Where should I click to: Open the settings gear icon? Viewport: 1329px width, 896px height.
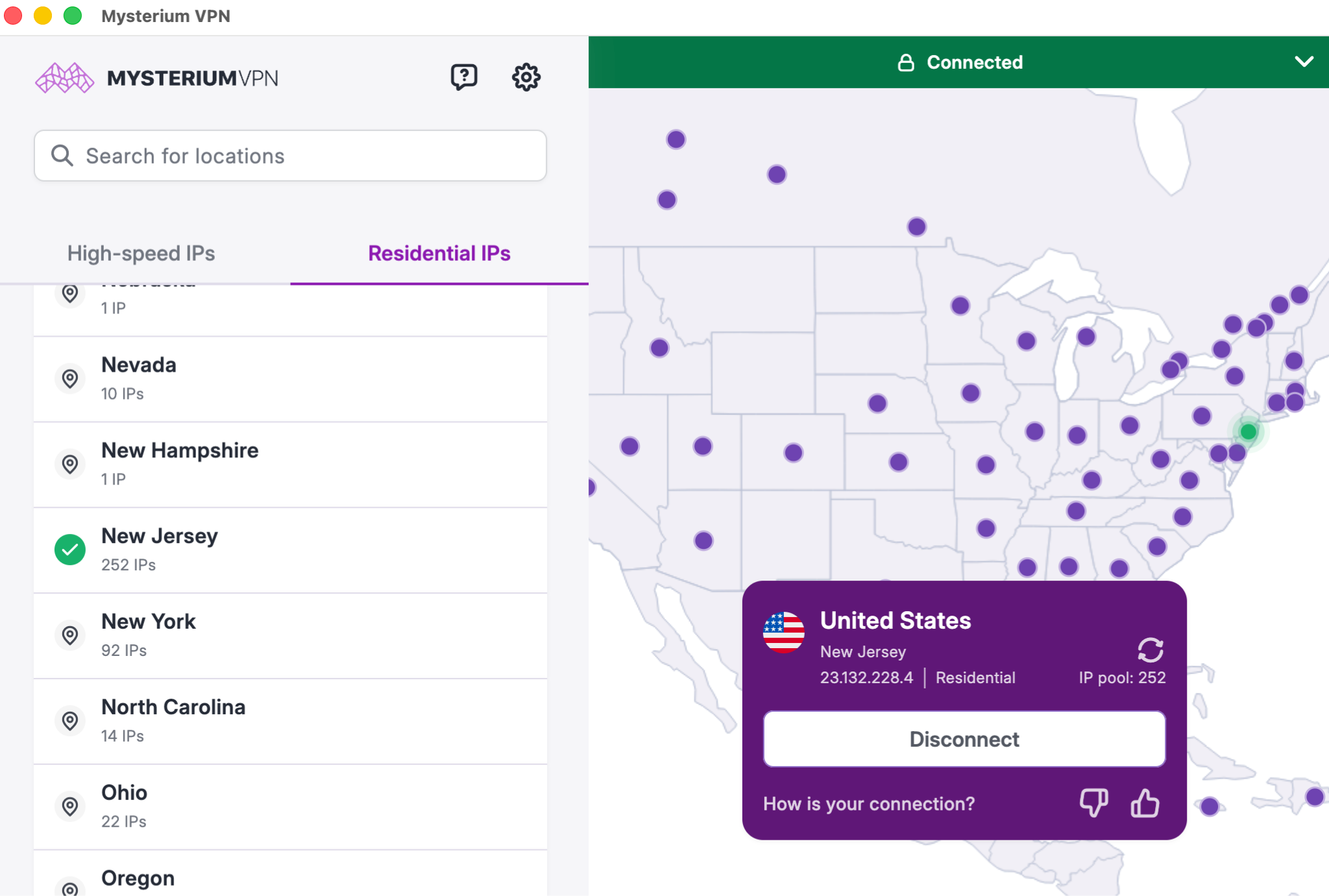[526, 77]
